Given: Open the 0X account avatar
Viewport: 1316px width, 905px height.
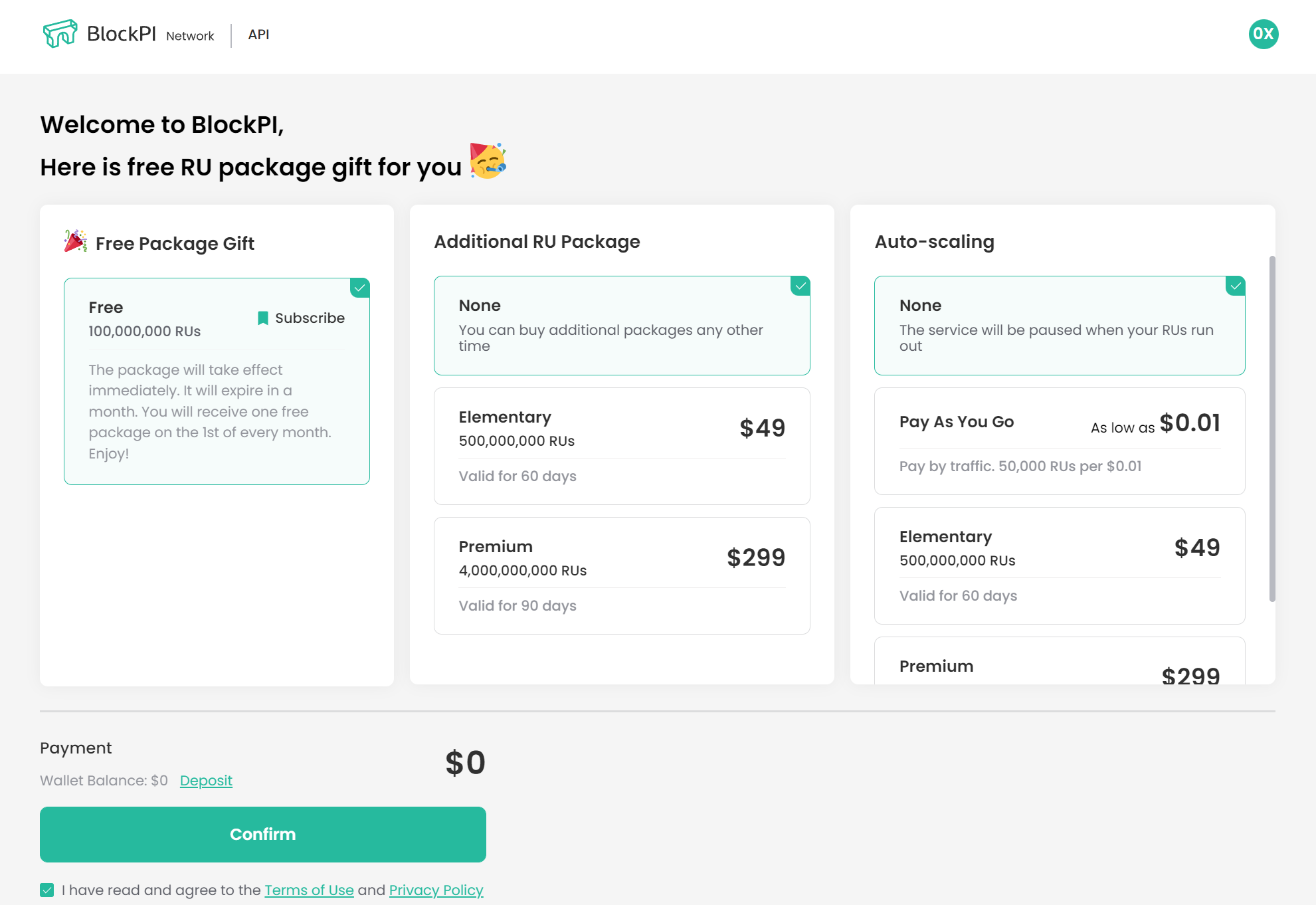Looking at the screenshot, I should click(x=1263, y=35).
